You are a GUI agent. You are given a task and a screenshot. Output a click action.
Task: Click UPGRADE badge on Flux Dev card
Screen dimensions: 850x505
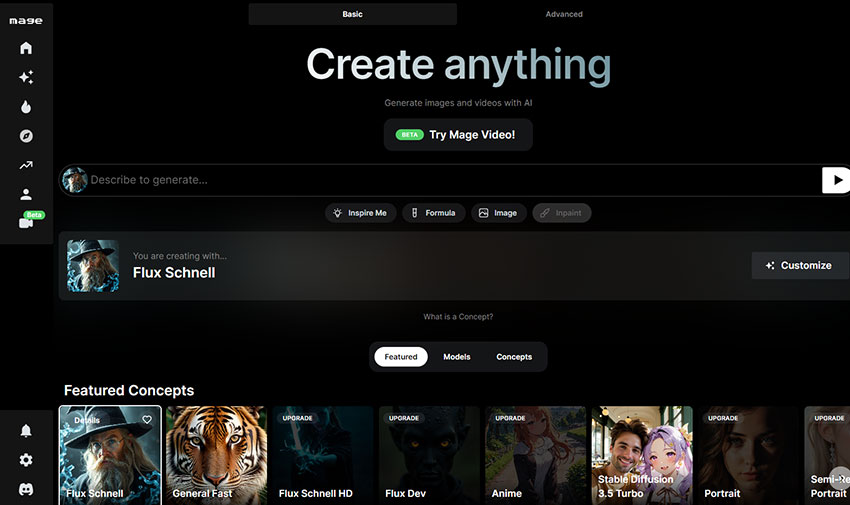(404, 418)
